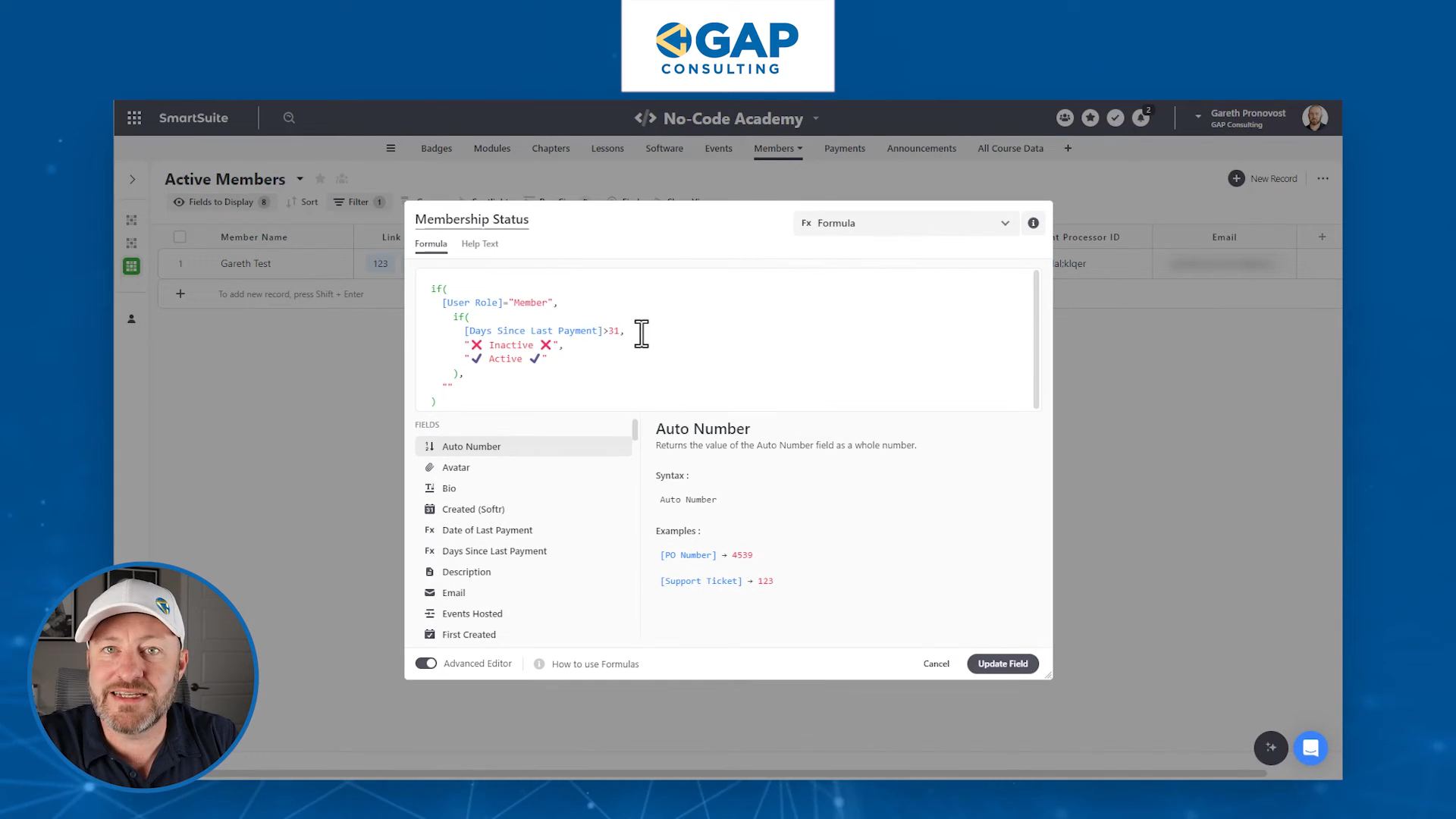Screen dimensions: 1456x819
Task: Switch to the Chapters tab
Action: 551,148
